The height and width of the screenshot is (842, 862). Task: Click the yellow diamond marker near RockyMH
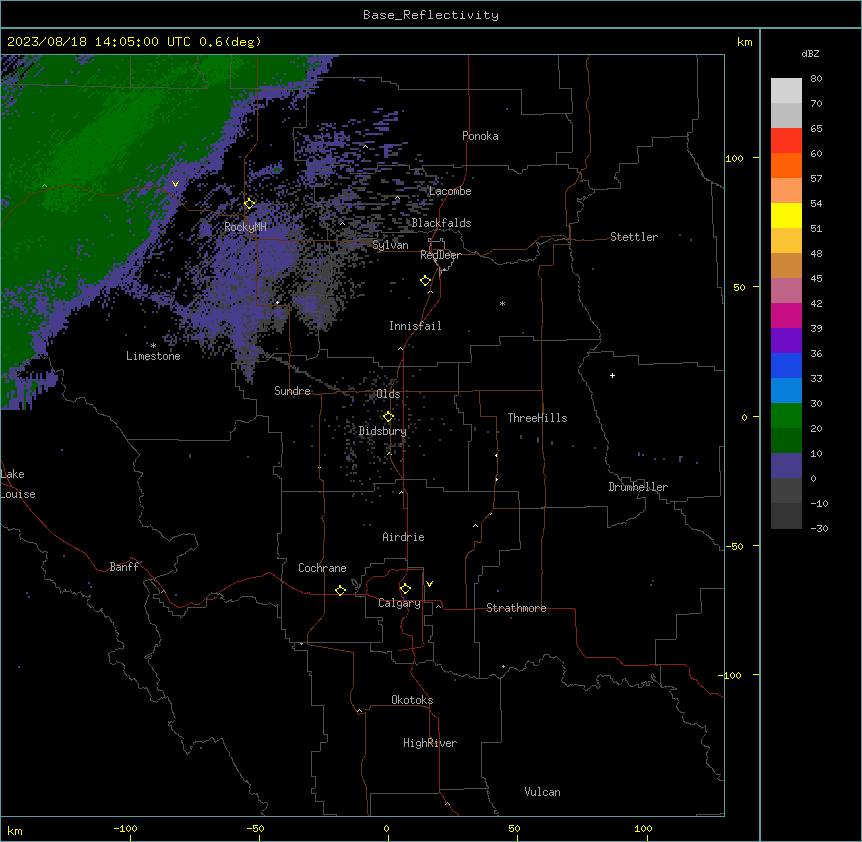pyautogui.click(x=250, y=204)
